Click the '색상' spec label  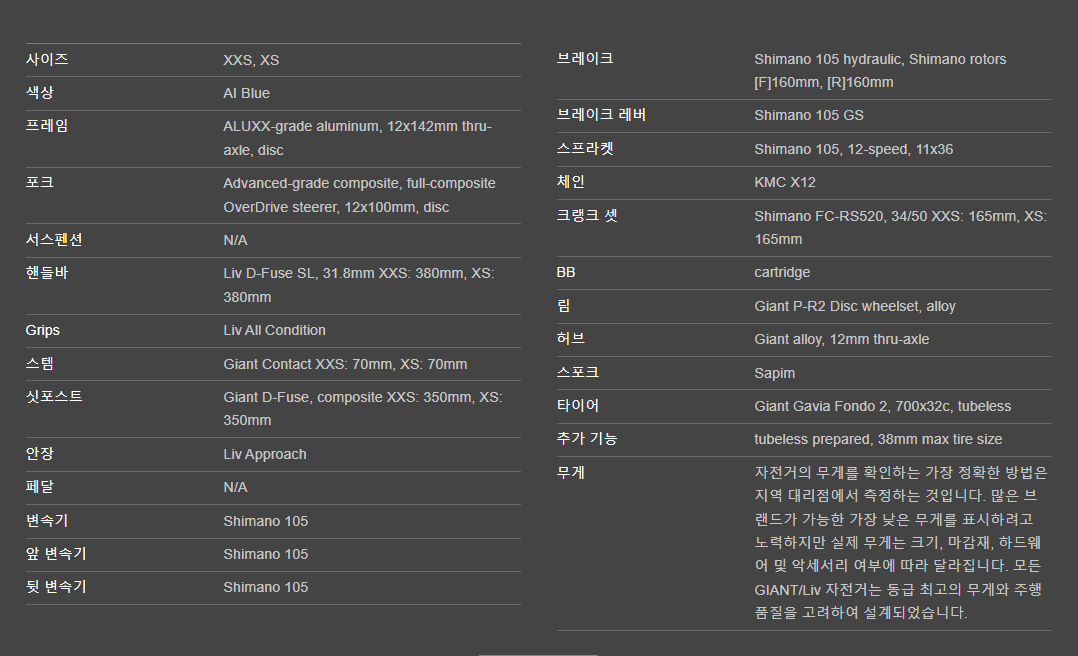[40, 93]
